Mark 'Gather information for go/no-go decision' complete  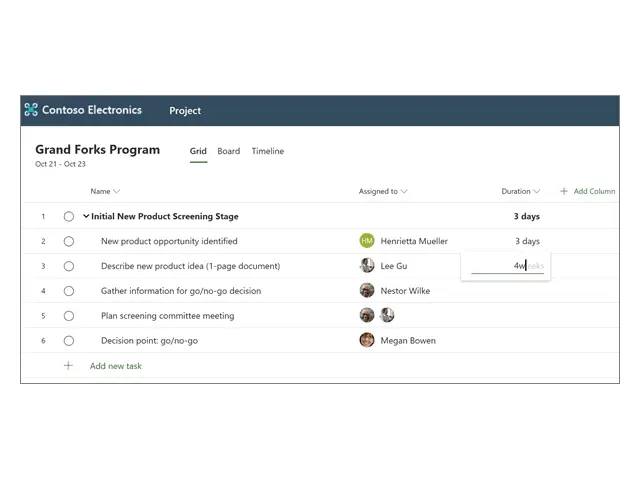coord(69,291)
